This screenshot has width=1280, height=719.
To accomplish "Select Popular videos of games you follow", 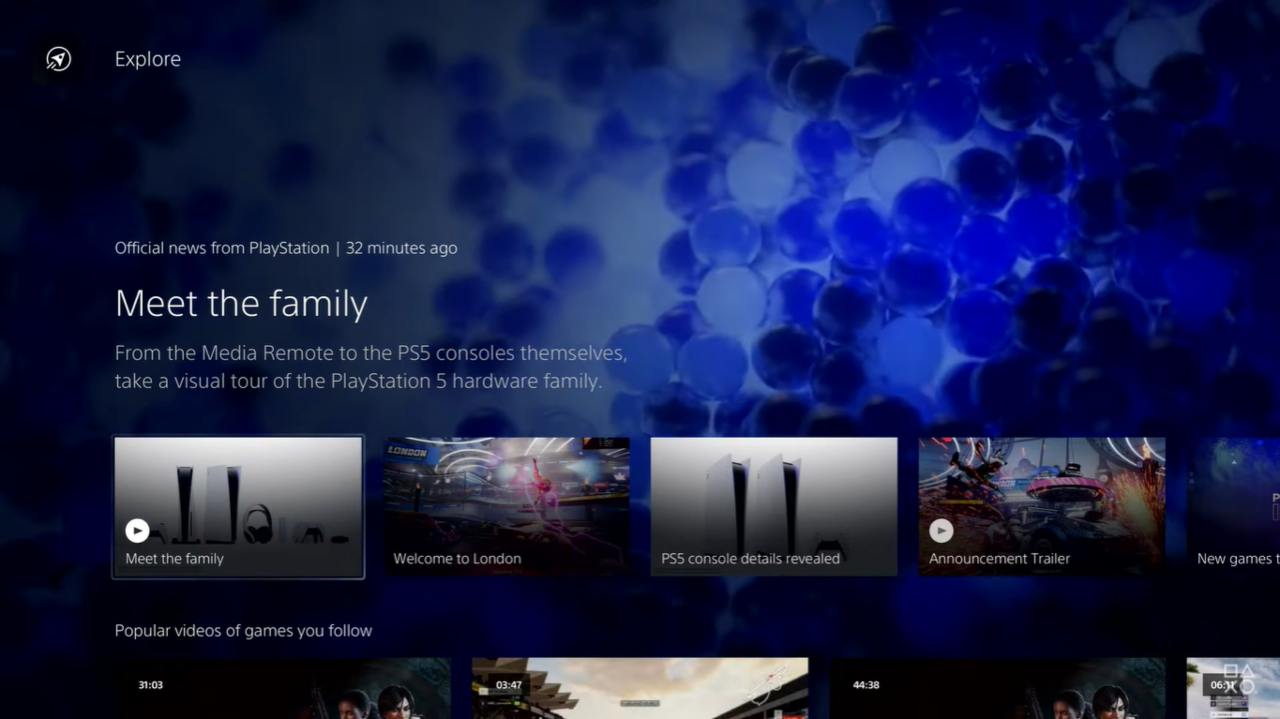I will [243, 631].
